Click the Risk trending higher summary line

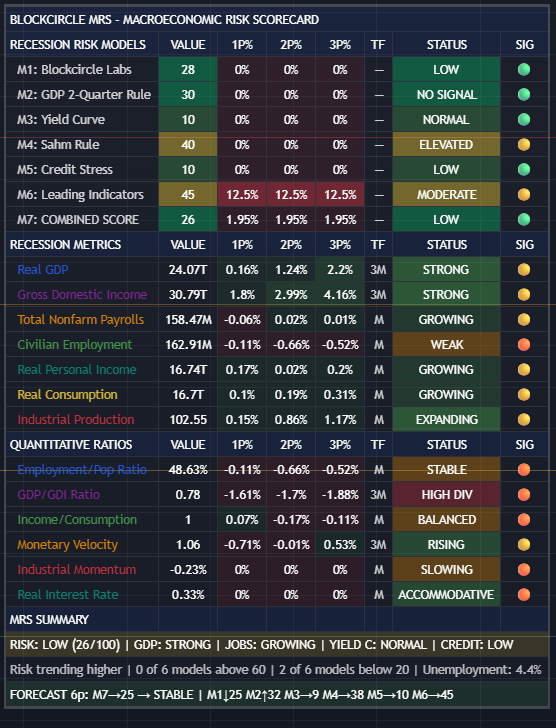pos(277,670)
